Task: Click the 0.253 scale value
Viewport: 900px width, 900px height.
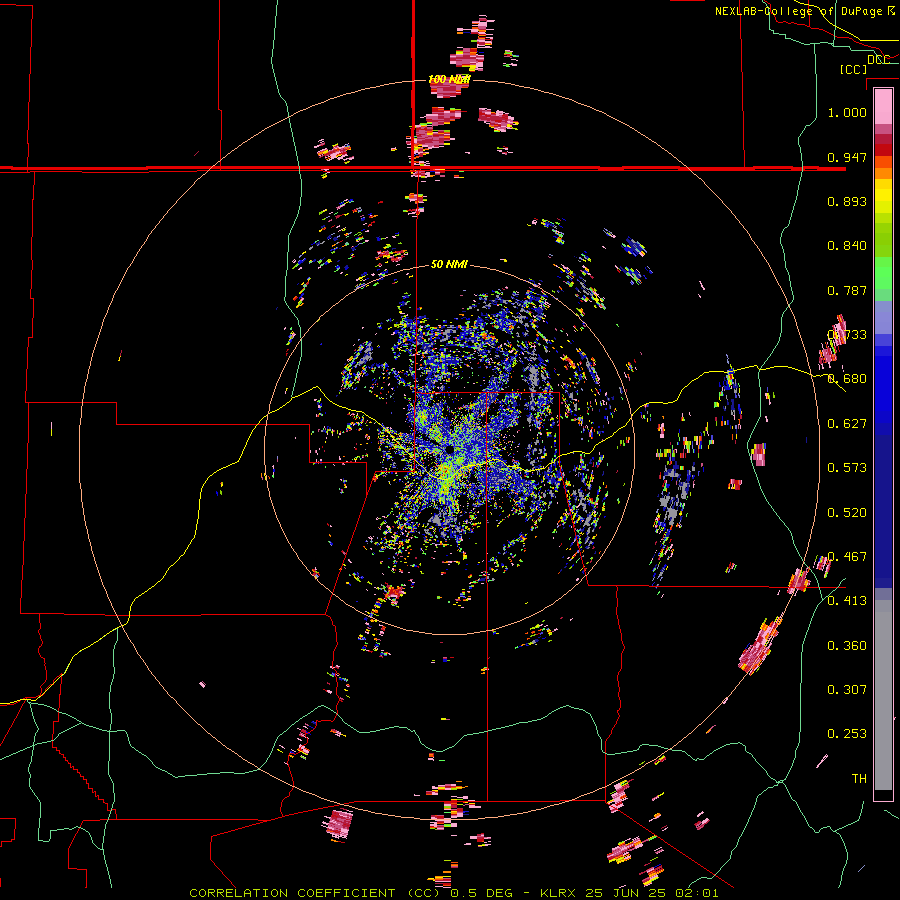Action: pos(847,734)
